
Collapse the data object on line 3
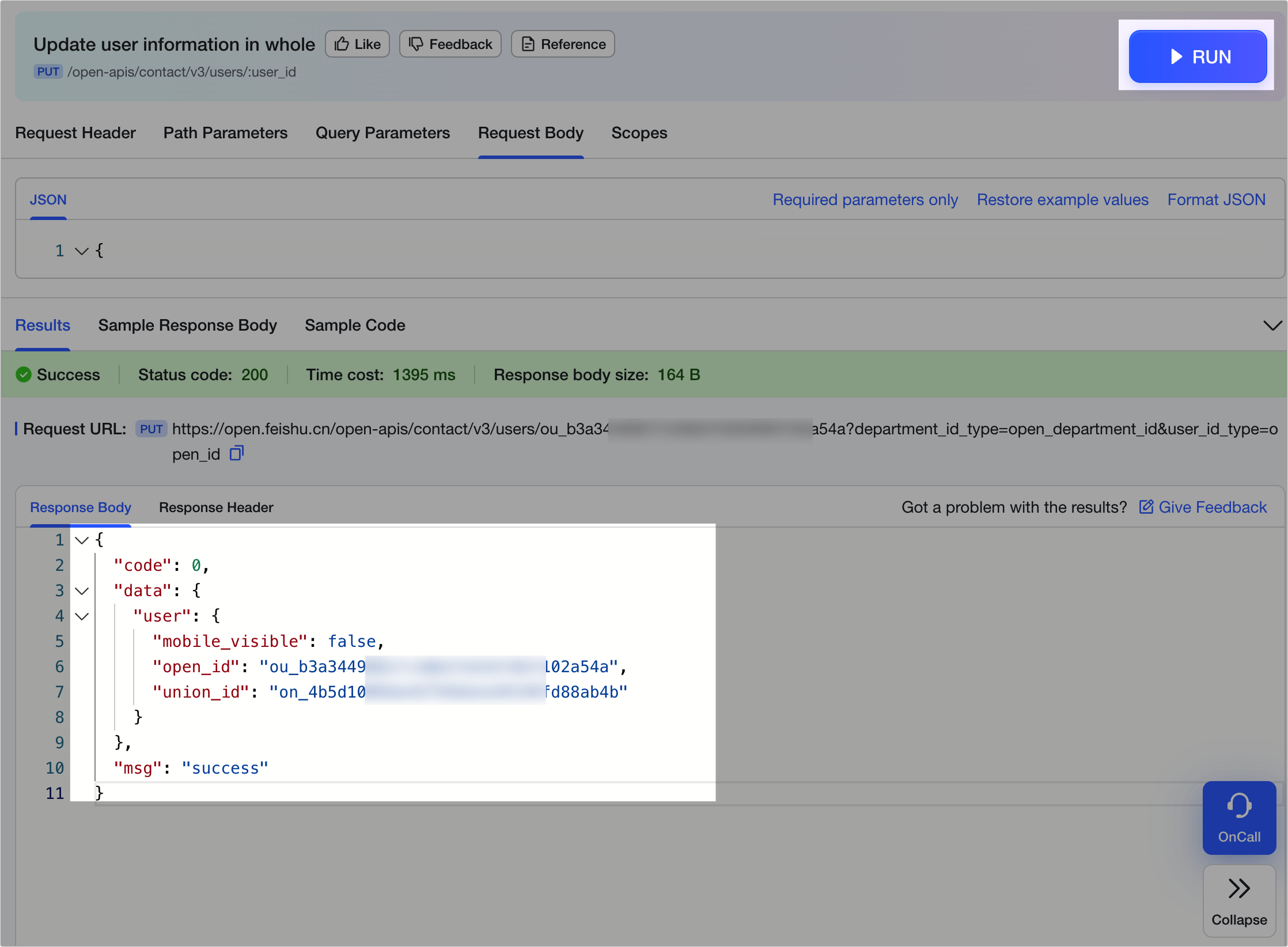[x=81, y=590]
